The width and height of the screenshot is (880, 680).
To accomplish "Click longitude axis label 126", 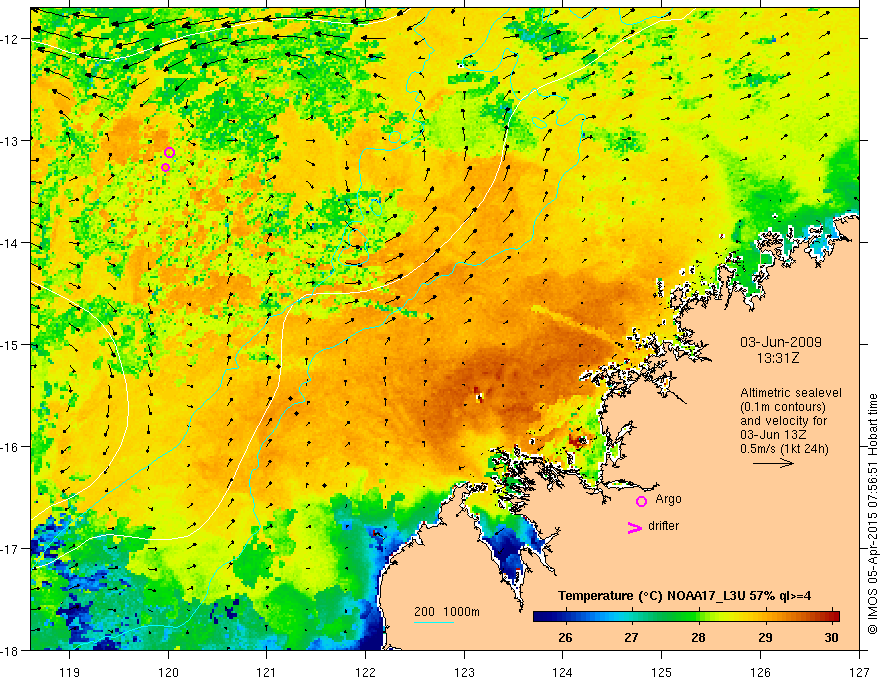I will (760, 672).
